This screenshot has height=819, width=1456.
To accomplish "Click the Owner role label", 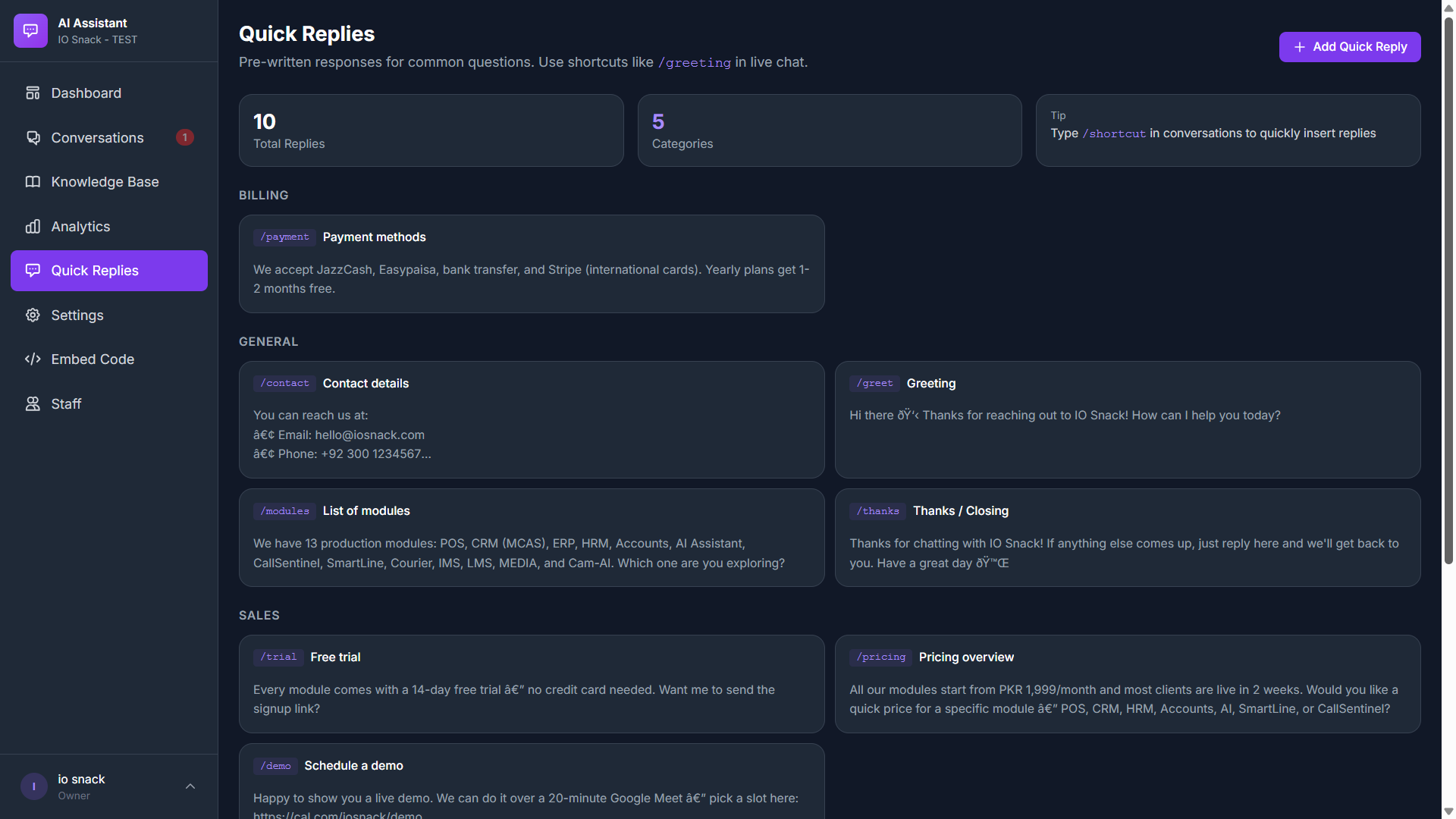I will [x=74, y=796].
